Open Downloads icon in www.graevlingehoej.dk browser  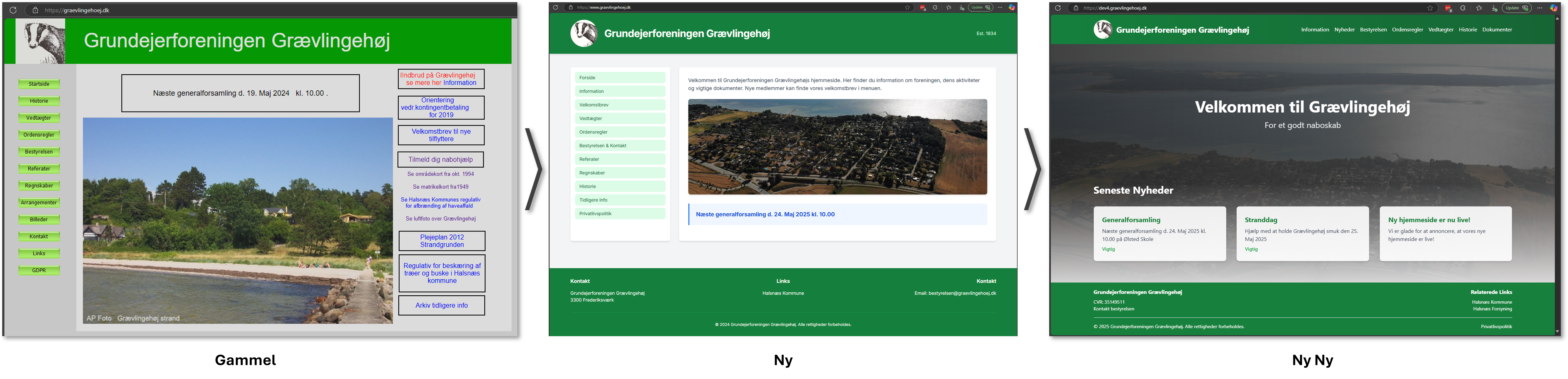point(962,7)
